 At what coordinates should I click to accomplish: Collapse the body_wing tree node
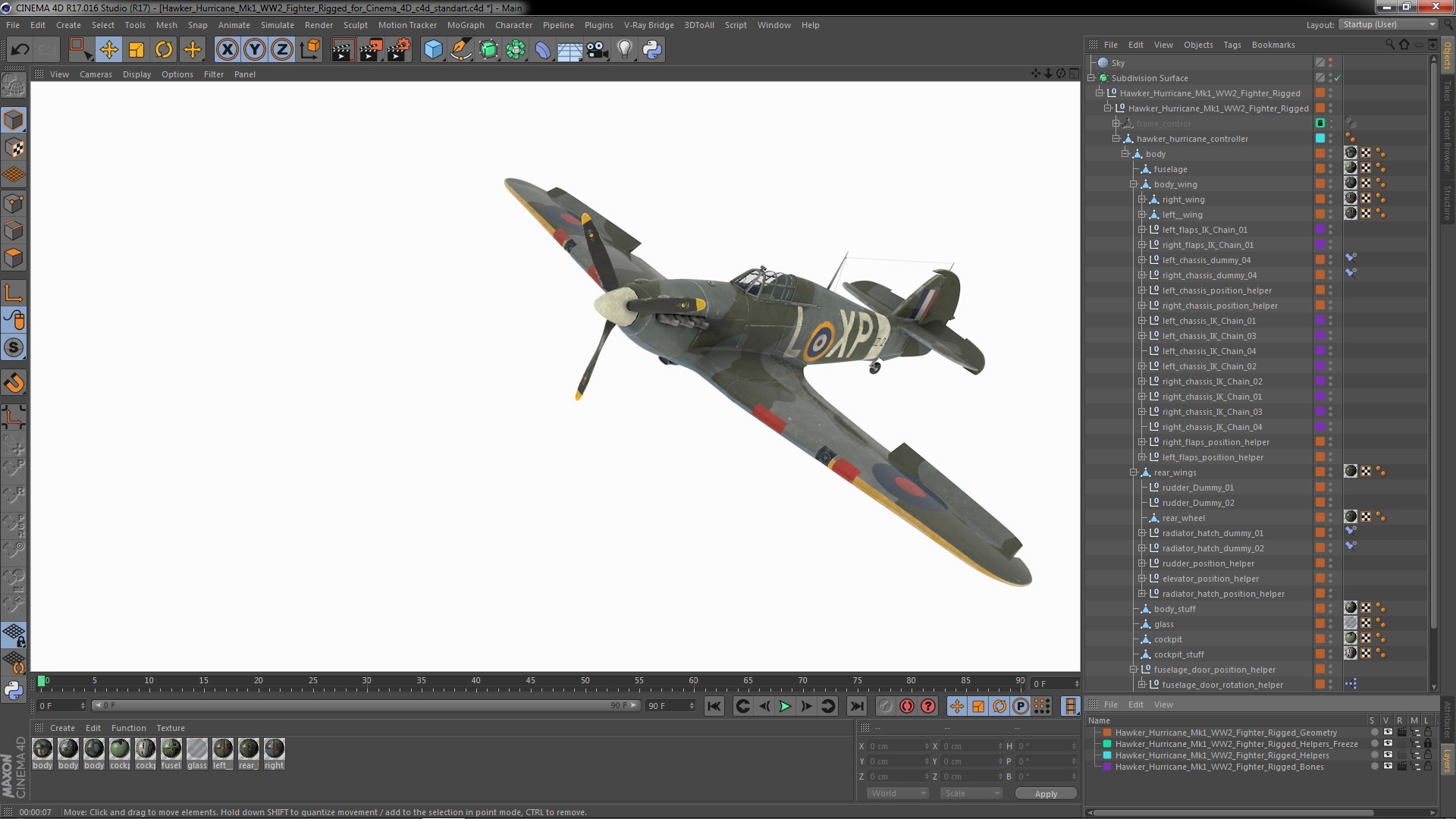click(x=1134, y=184)
